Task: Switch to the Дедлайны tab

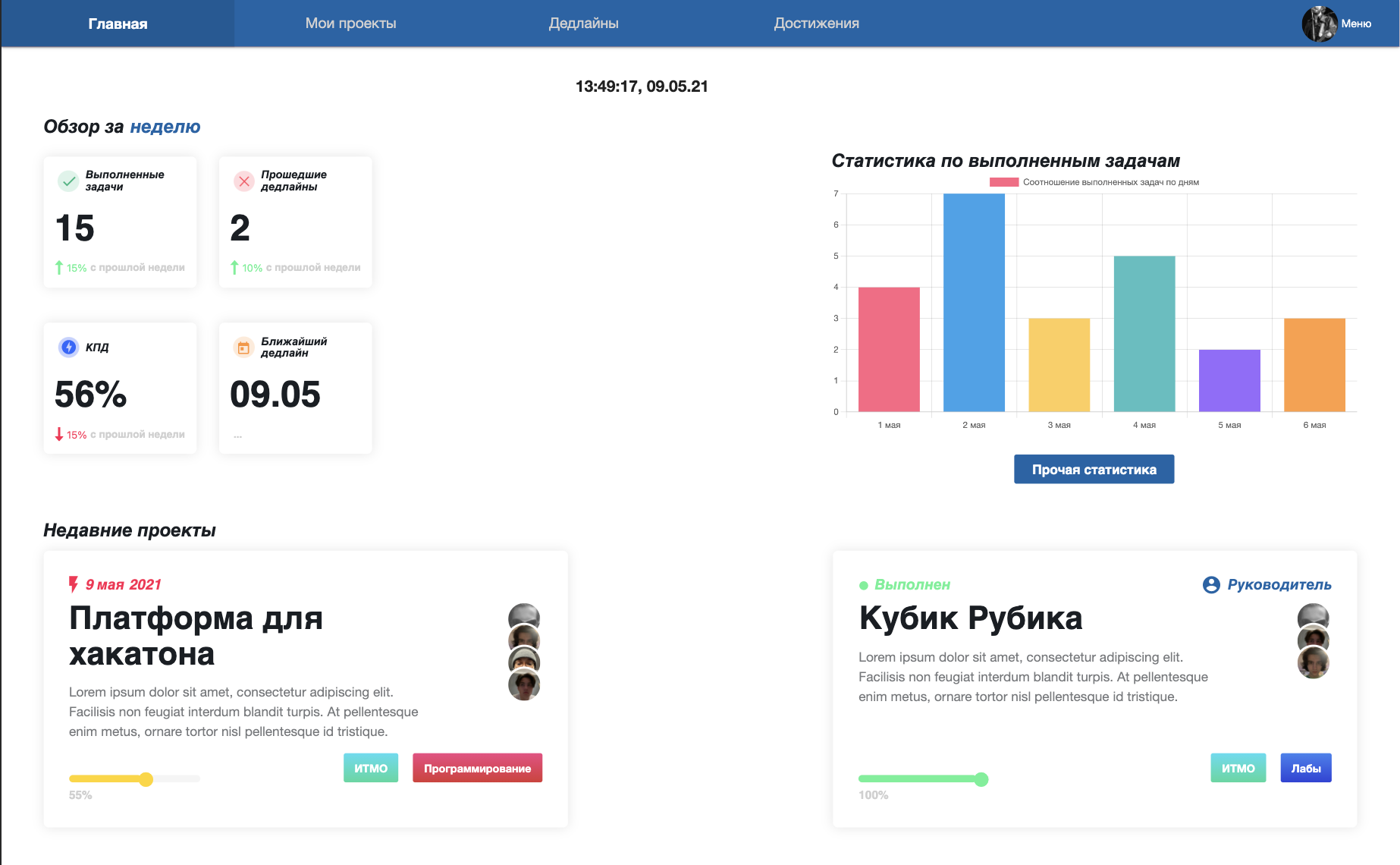Action: pos(583,24)
